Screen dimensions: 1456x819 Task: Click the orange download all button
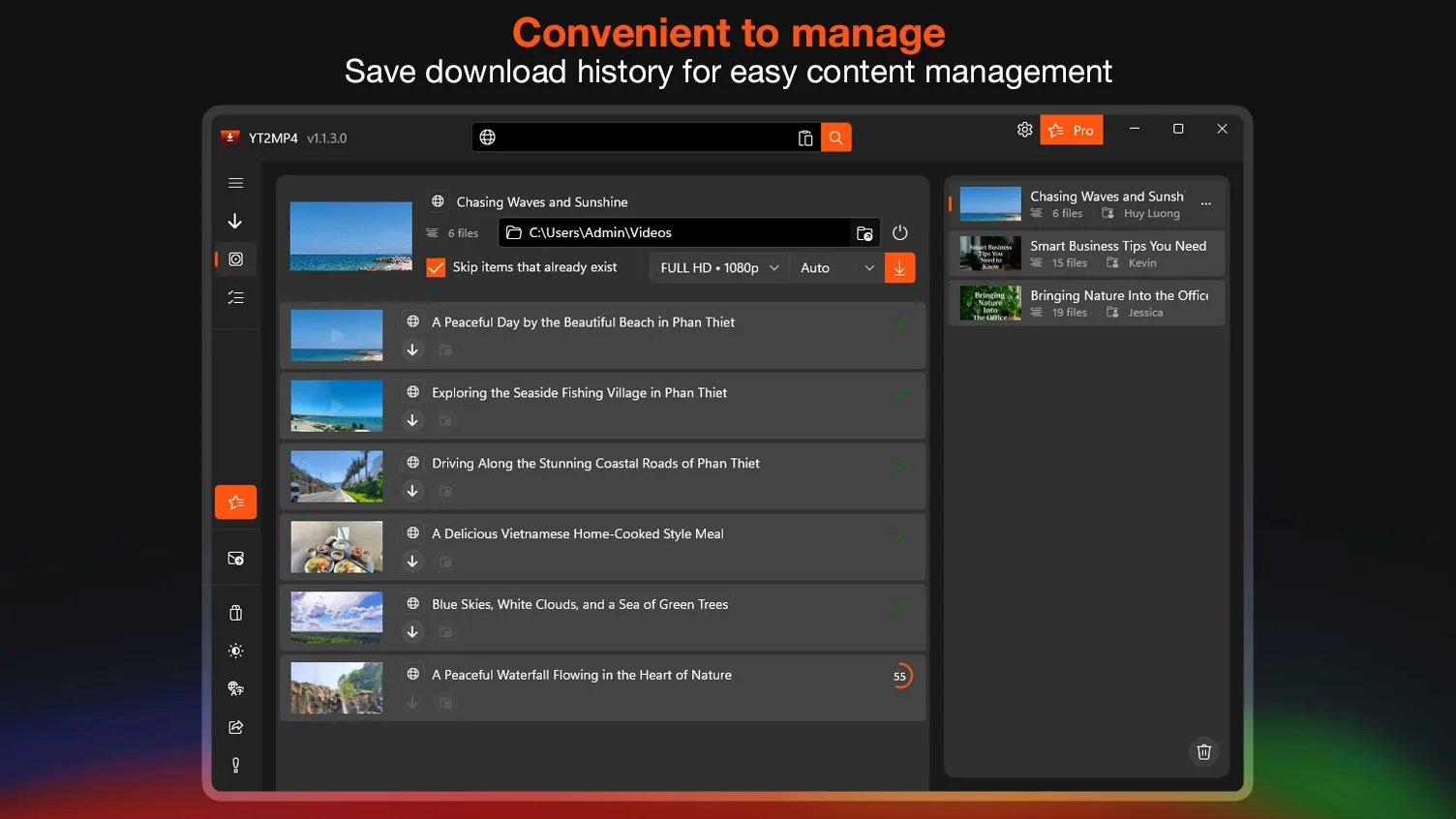899,268
